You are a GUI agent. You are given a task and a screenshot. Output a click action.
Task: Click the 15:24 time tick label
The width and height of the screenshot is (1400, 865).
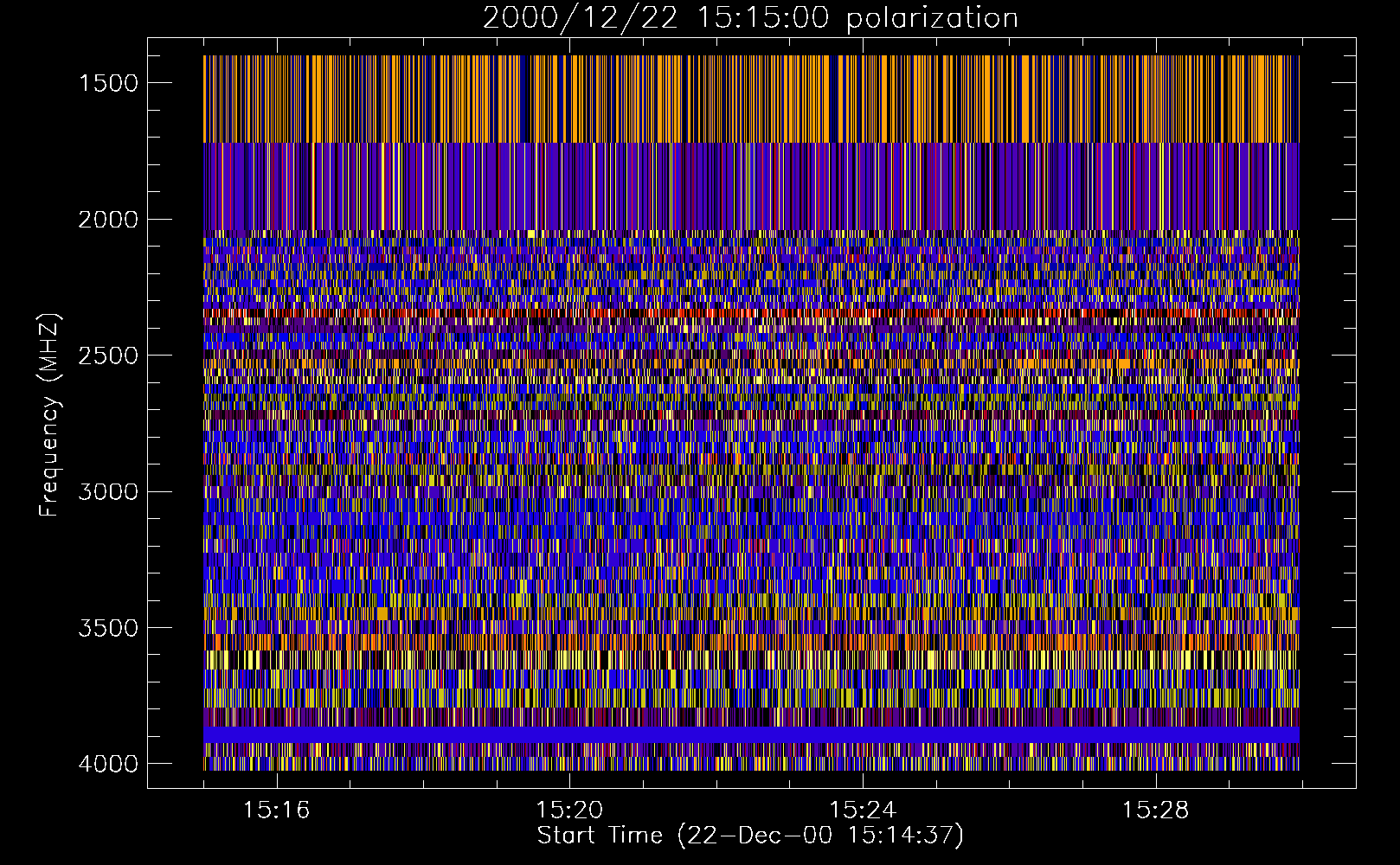click(863, 811)
